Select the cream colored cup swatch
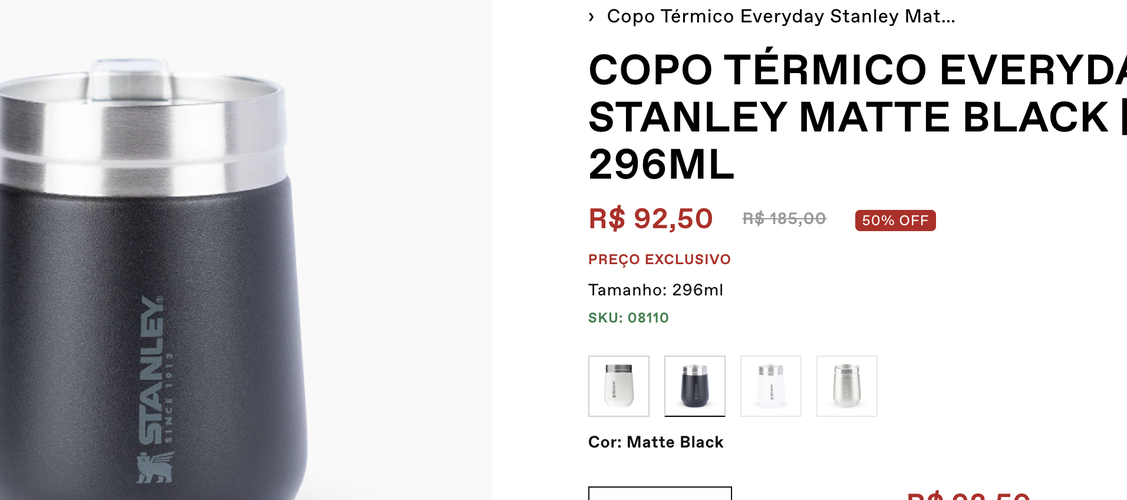Screen dimensions: 1127x500 tap(618, 386)
